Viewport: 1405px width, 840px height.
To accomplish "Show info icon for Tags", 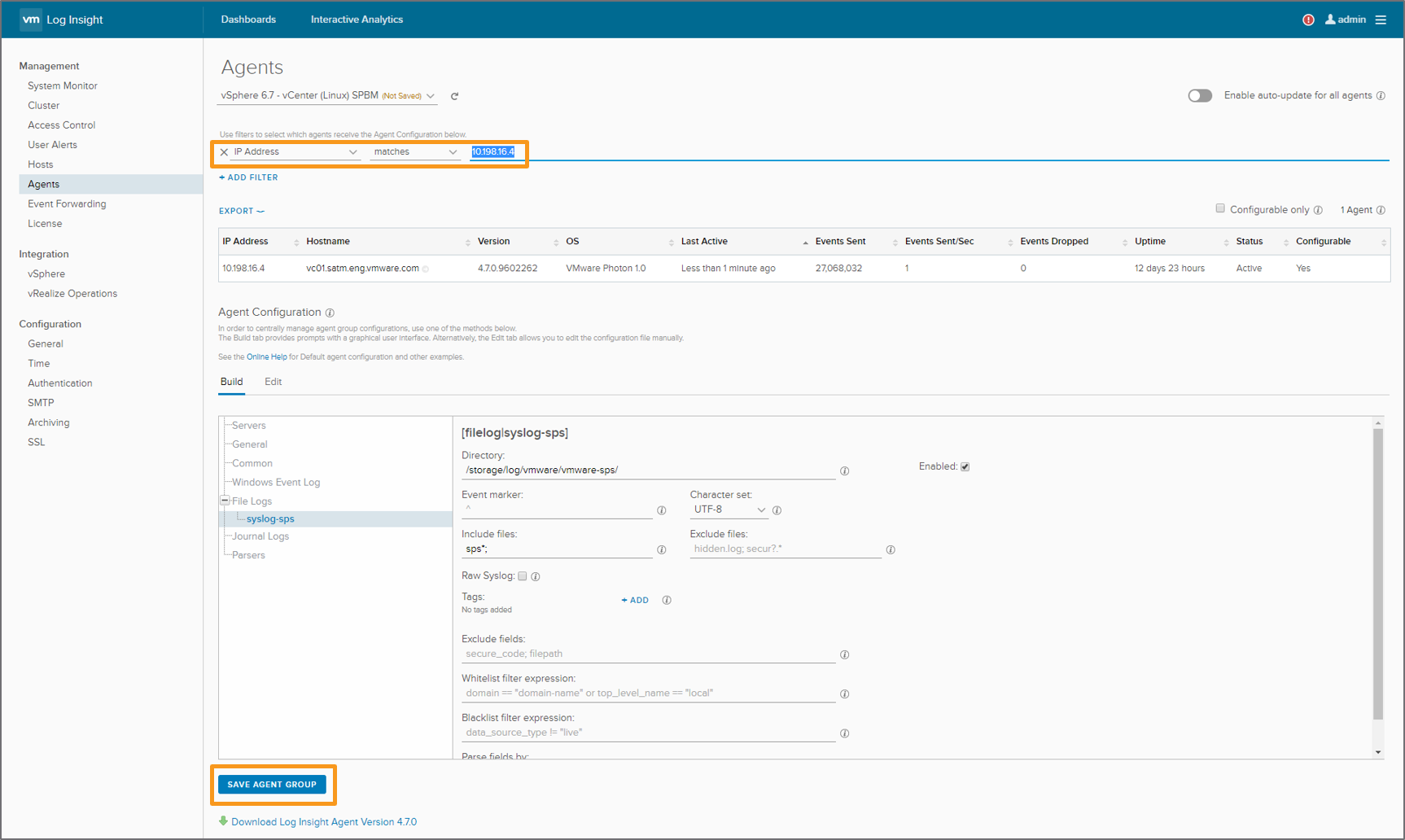I will tap(667, 600).
